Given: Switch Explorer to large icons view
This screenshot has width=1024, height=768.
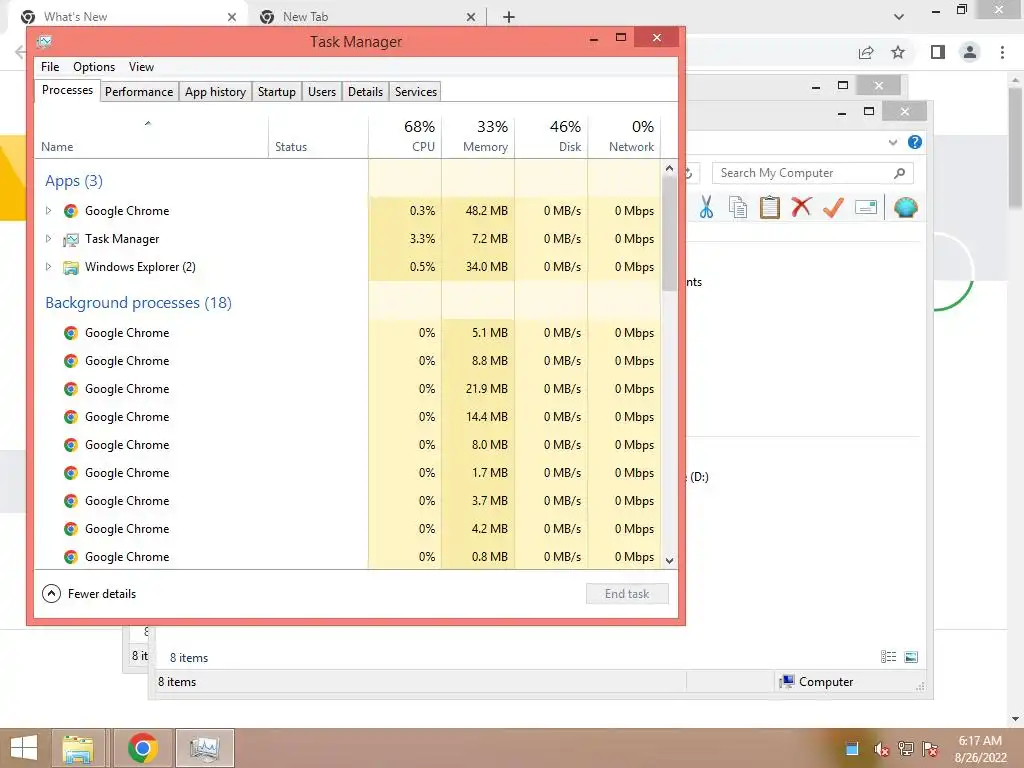Looking at the screenshot, I should coord(912,657).
